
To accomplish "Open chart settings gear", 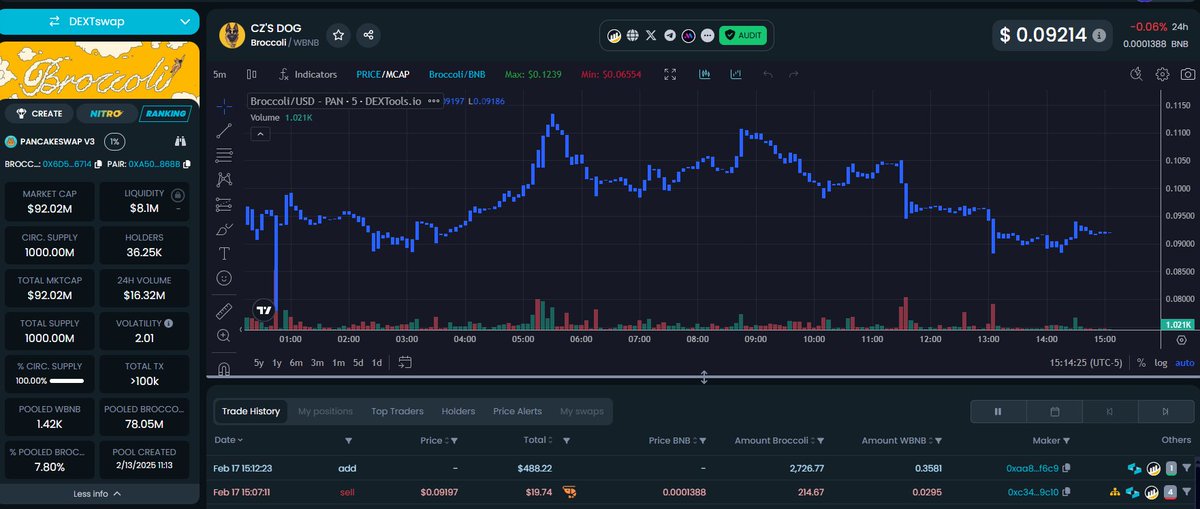I will pyautogui.click(x=1162, y=74).
